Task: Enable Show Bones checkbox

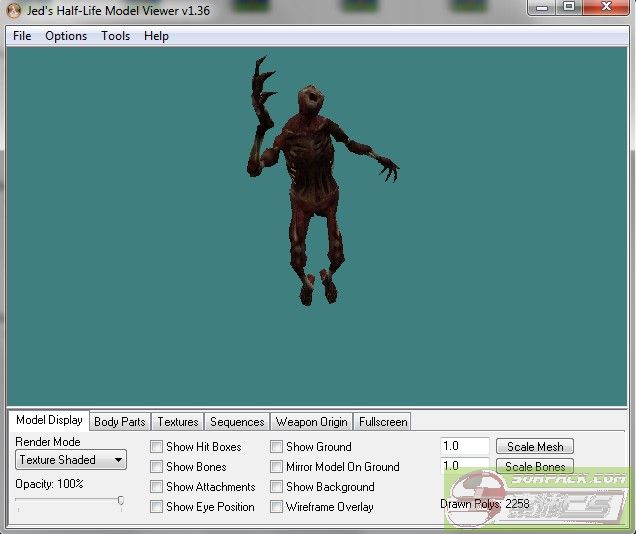Action: (x=157, y=467)
